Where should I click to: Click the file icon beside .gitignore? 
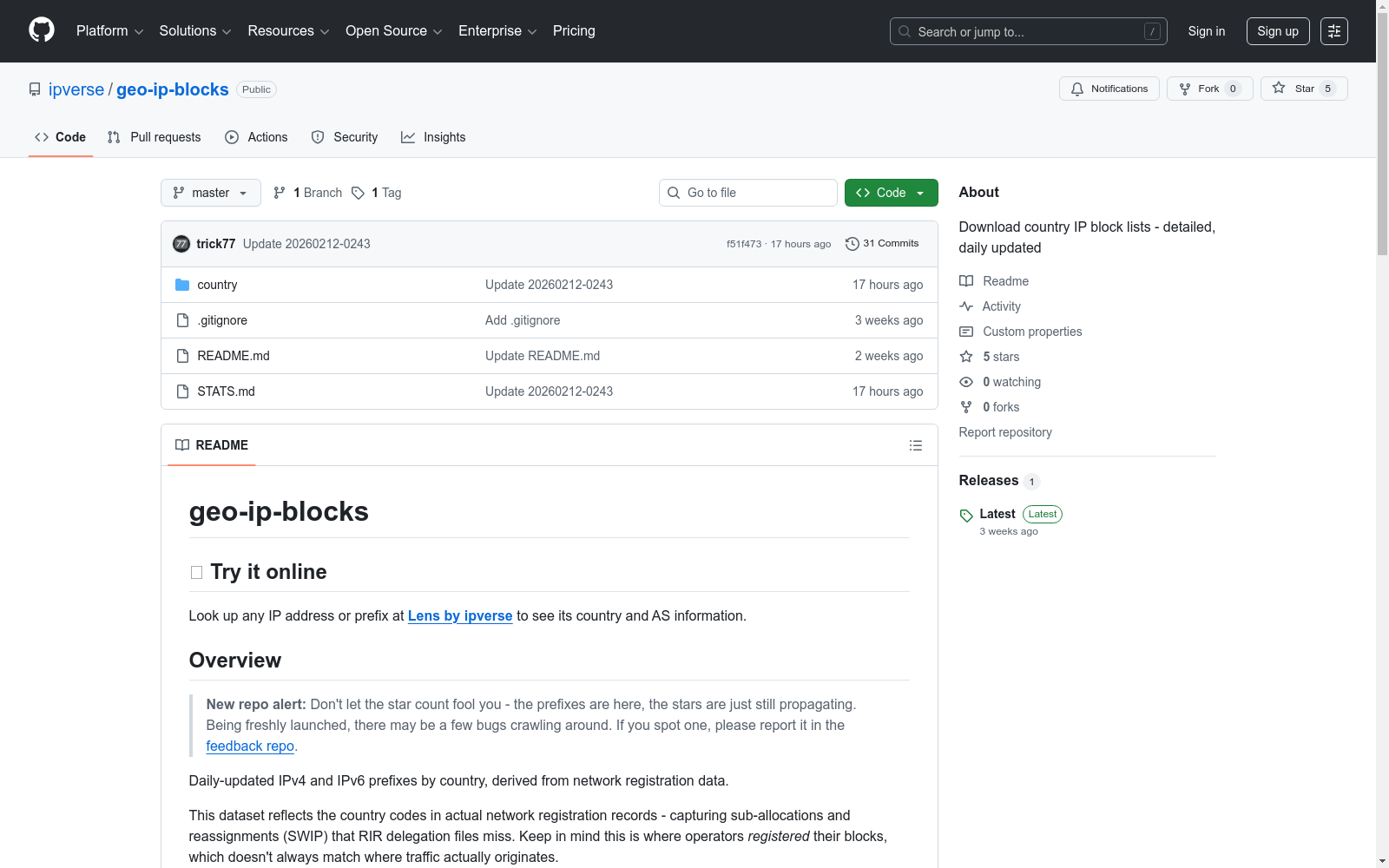click(x=182, y=320)
